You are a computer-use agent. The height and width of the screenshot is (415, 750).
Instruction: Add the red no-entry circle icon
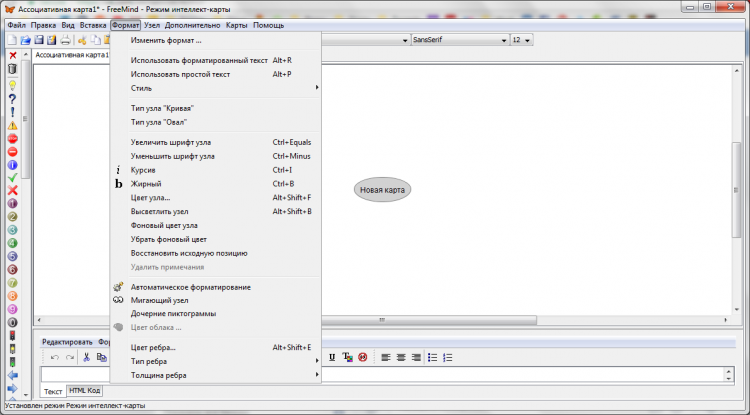13,152
